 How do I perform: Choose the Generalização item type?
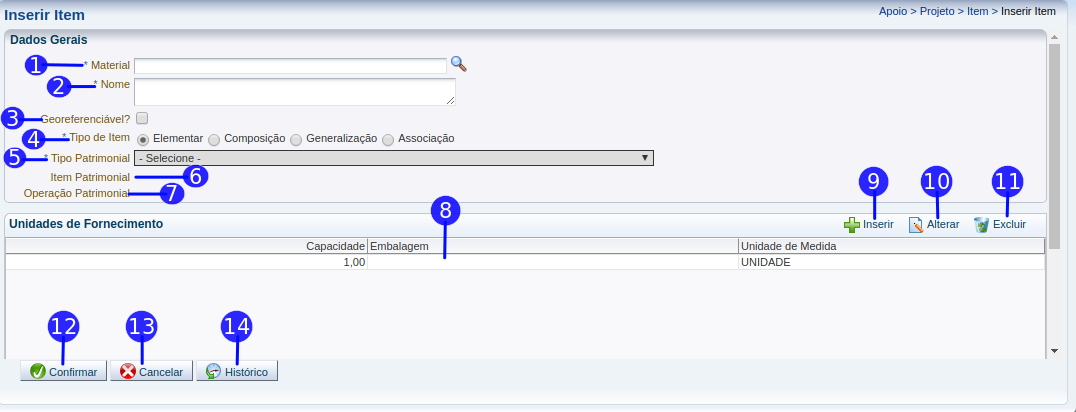296,139
